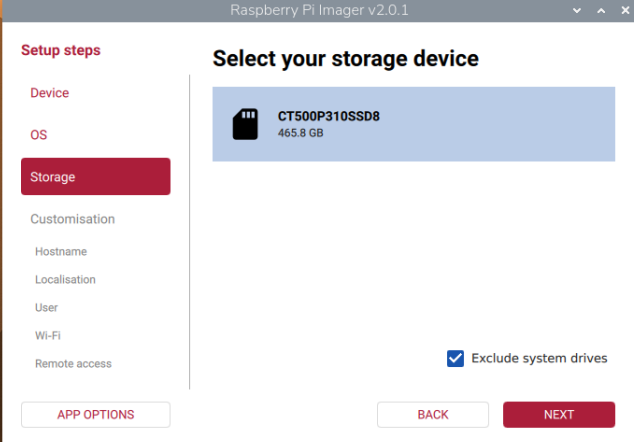Select the highlighted Storage step
Viewport: 634px width, 442px height.
point(95,177)
